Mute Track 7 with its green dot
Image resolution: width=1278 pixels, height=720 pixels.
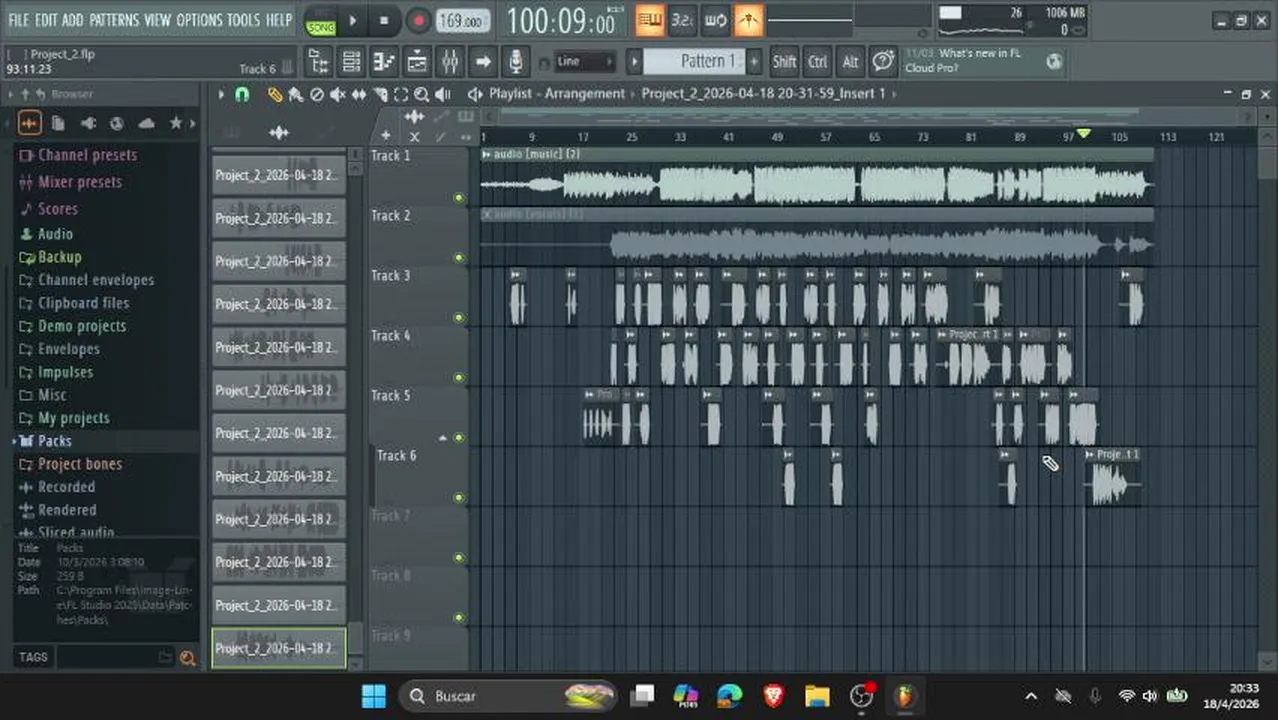[459, 558]
